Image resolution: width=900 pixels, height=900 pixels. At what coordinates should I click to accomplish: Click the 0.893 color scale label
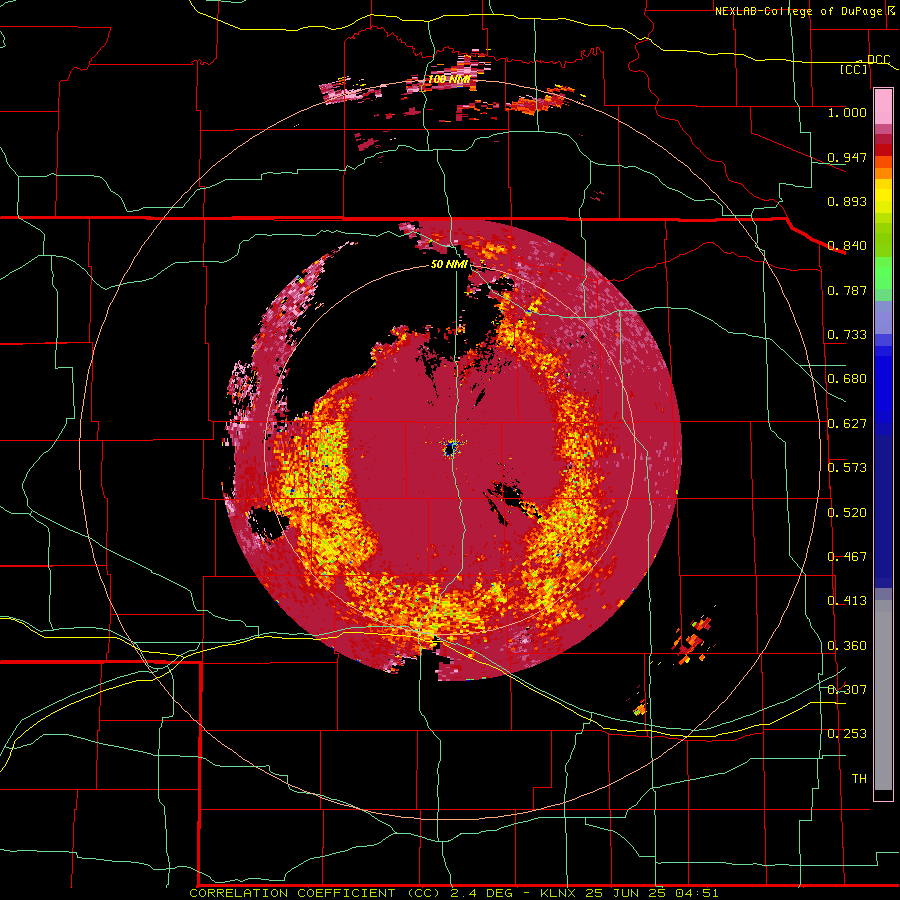[x=847, y=201]
